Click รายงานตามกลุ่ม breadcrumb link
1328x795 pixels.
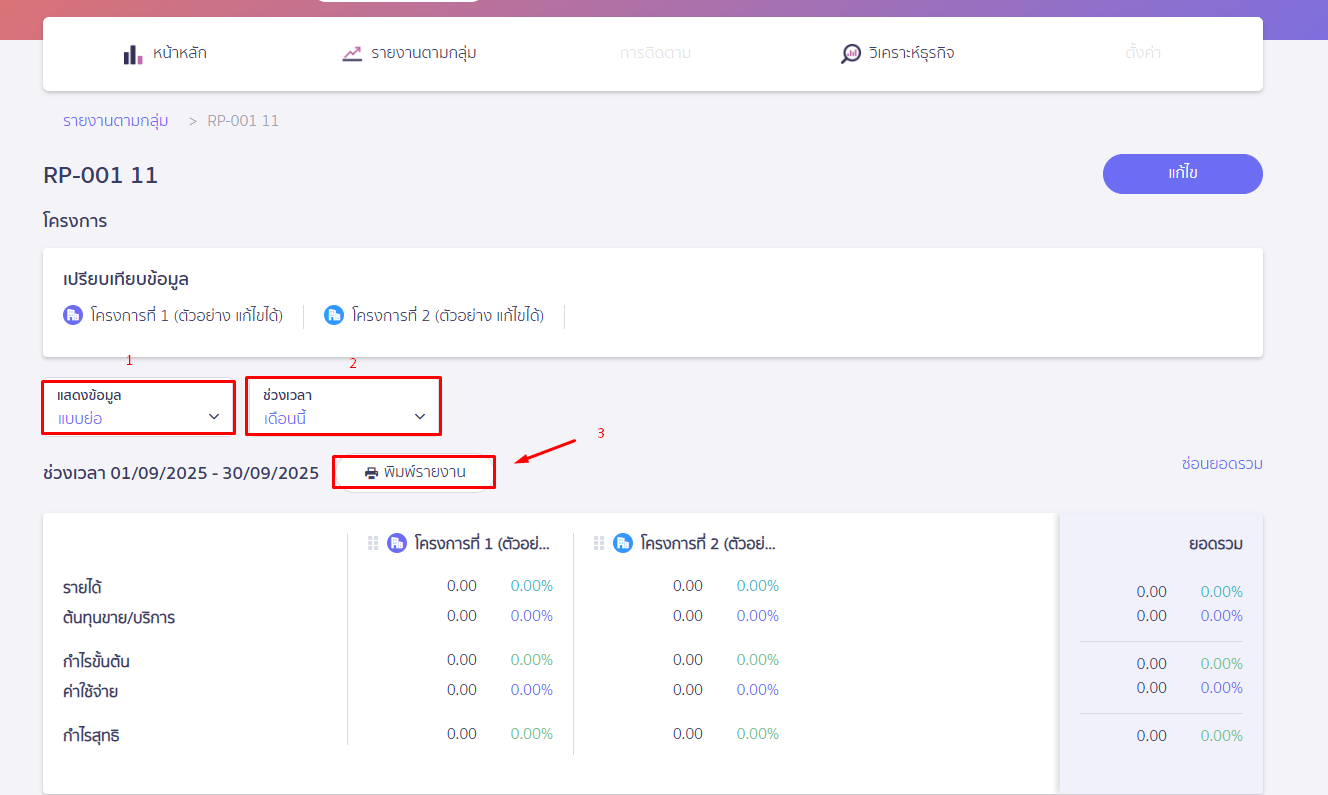[x=115, y=121]
